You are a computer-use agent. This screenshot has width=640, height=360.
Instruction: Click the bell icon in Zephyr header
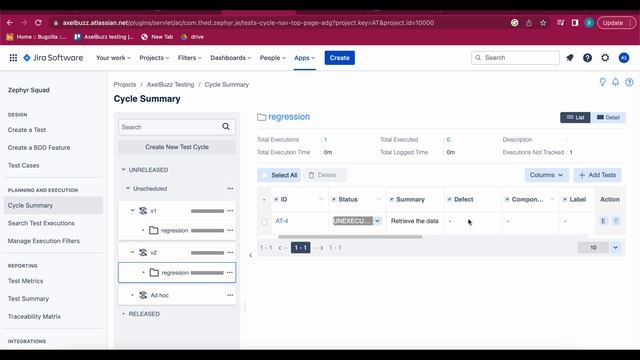(x=616, y=82)
